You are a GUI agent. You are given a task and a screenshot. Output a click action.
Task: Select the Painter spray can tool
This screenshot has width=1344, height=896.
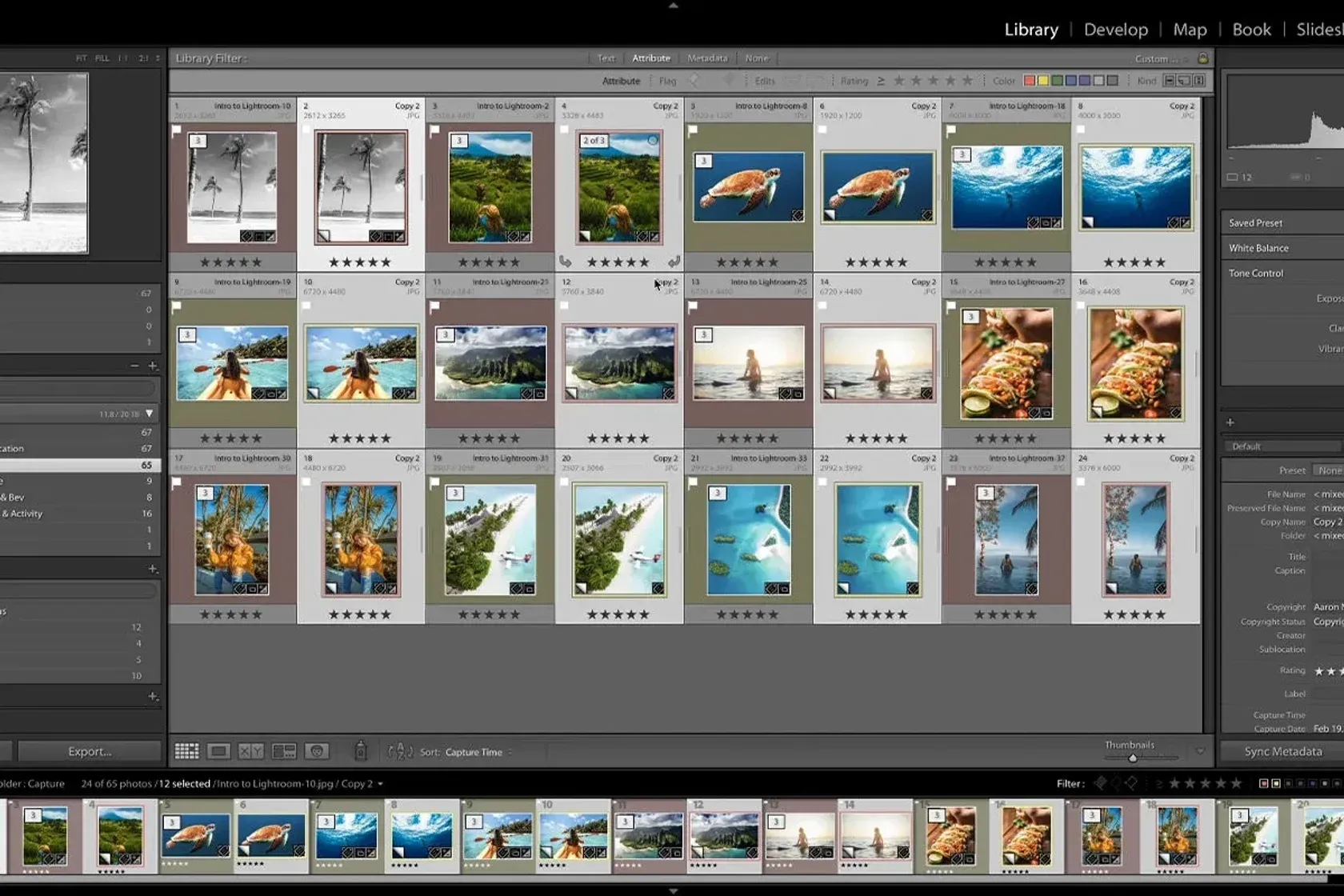pyautogui.click(x=361, y=750)
